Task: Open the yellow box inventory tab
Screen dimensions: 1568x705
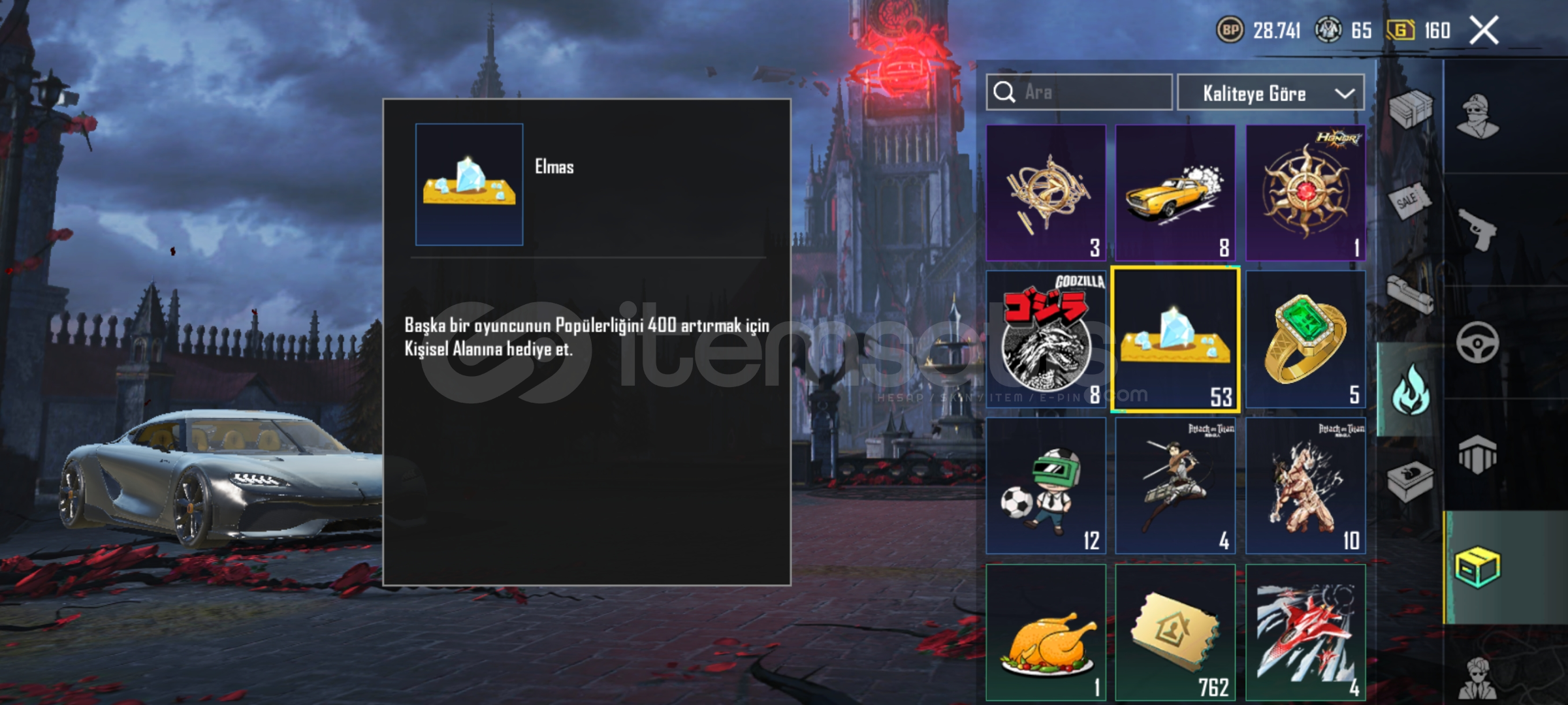Action: coord(1478,567)
